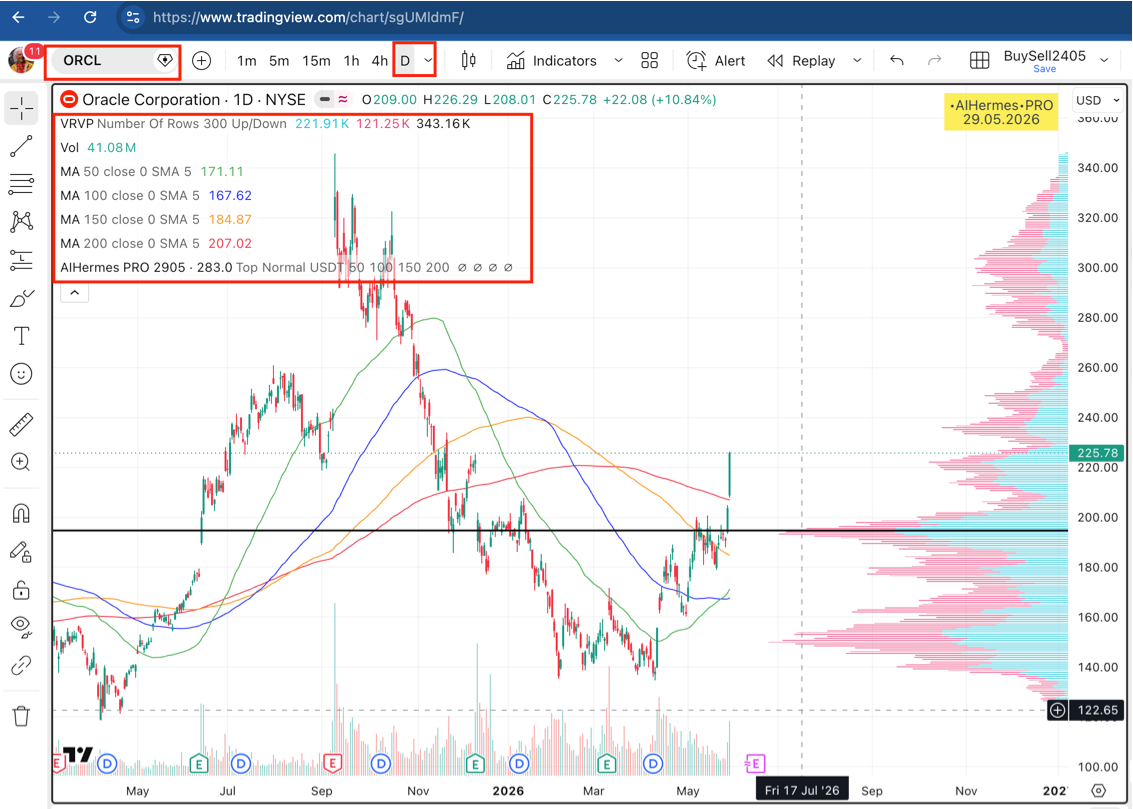Image resolution: width=1133 pixels, height=809 pixels.
Task: Open the candlestick chart type selector
Action: click(468, 61)
